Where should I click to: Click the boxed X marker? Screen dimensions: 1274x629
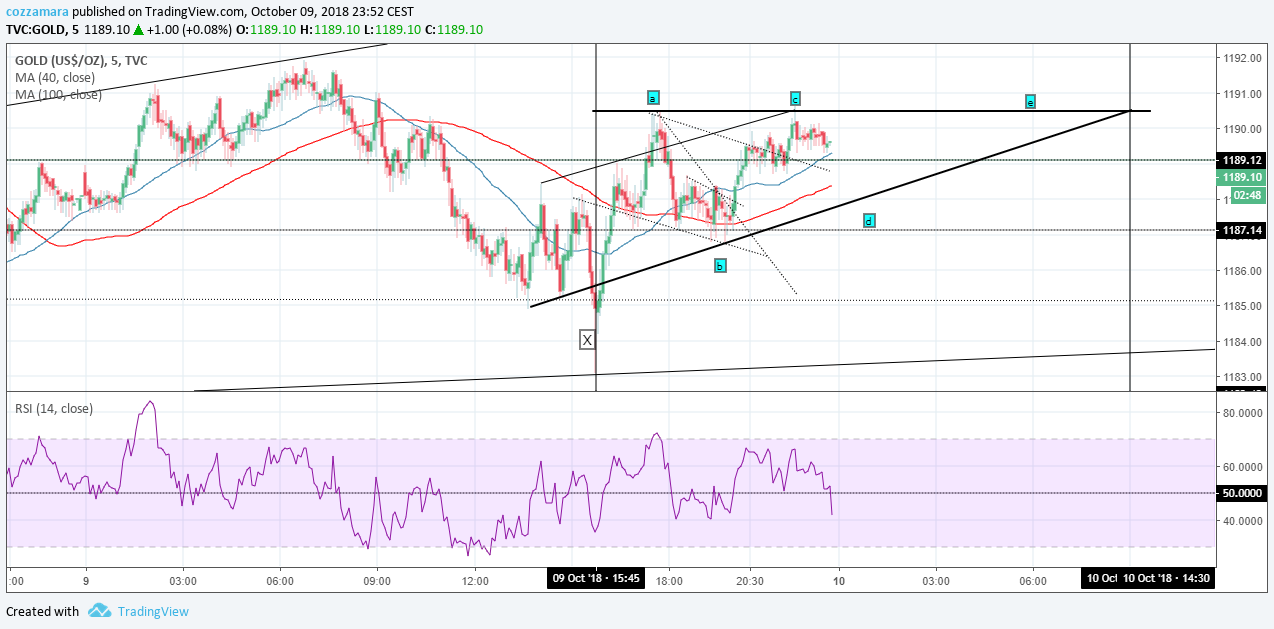[587, 340]
